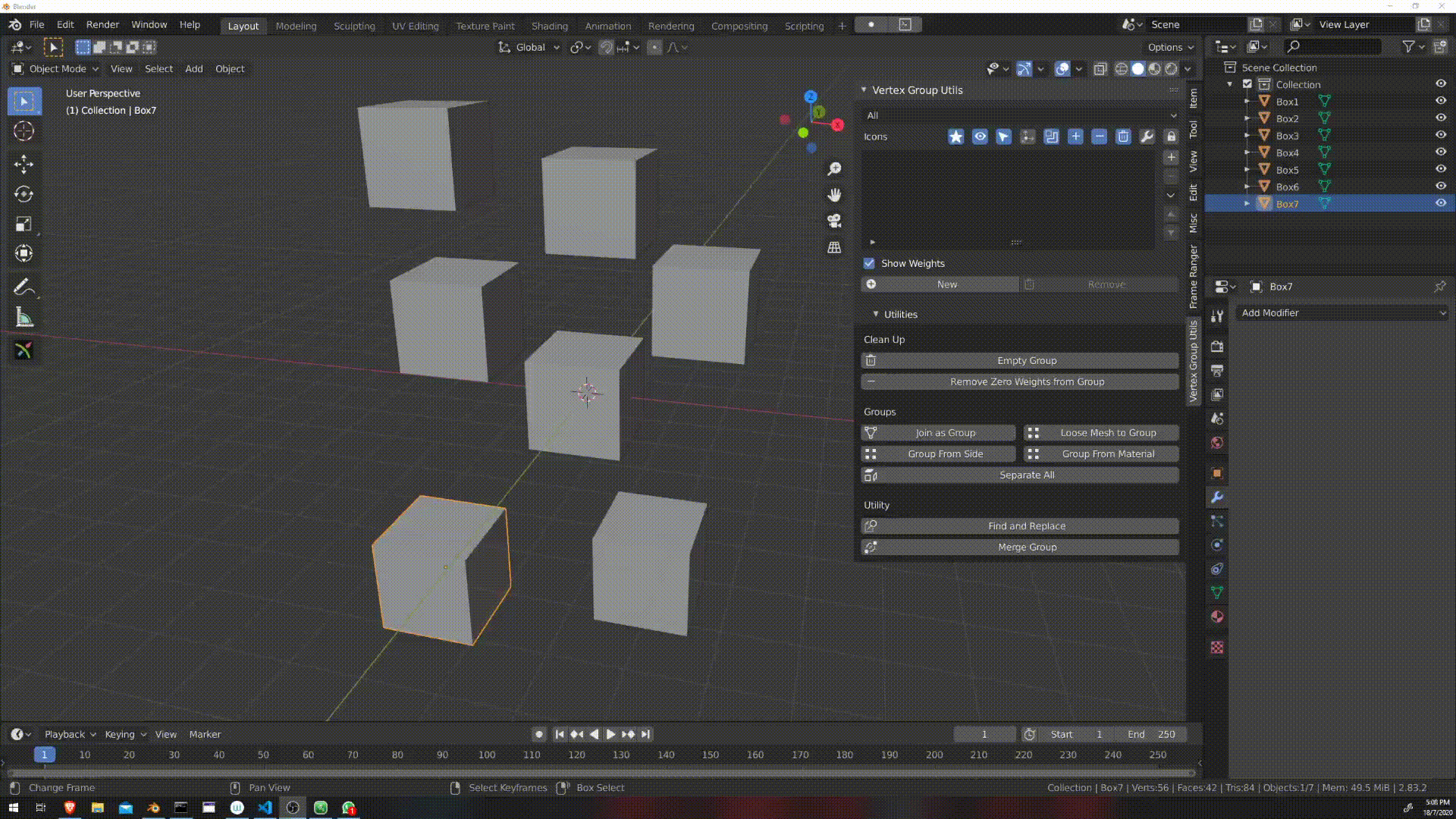1456x819 pixels.
Task: Select the Move tool in the left toolbar
Action: pos(24,164)
